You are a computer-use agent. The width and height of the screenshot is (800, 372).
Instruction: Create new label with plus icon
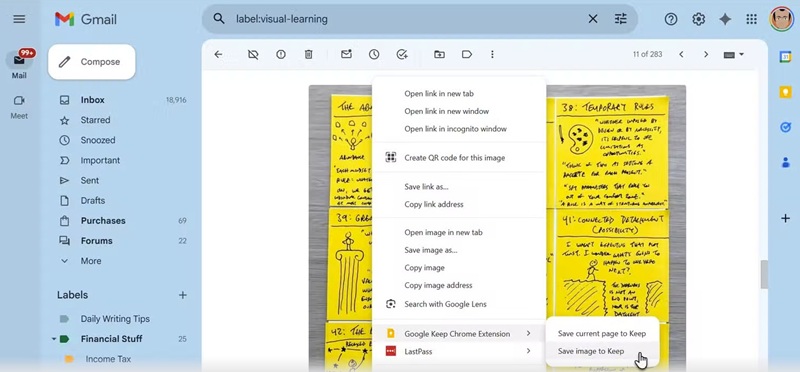[182, 295]
